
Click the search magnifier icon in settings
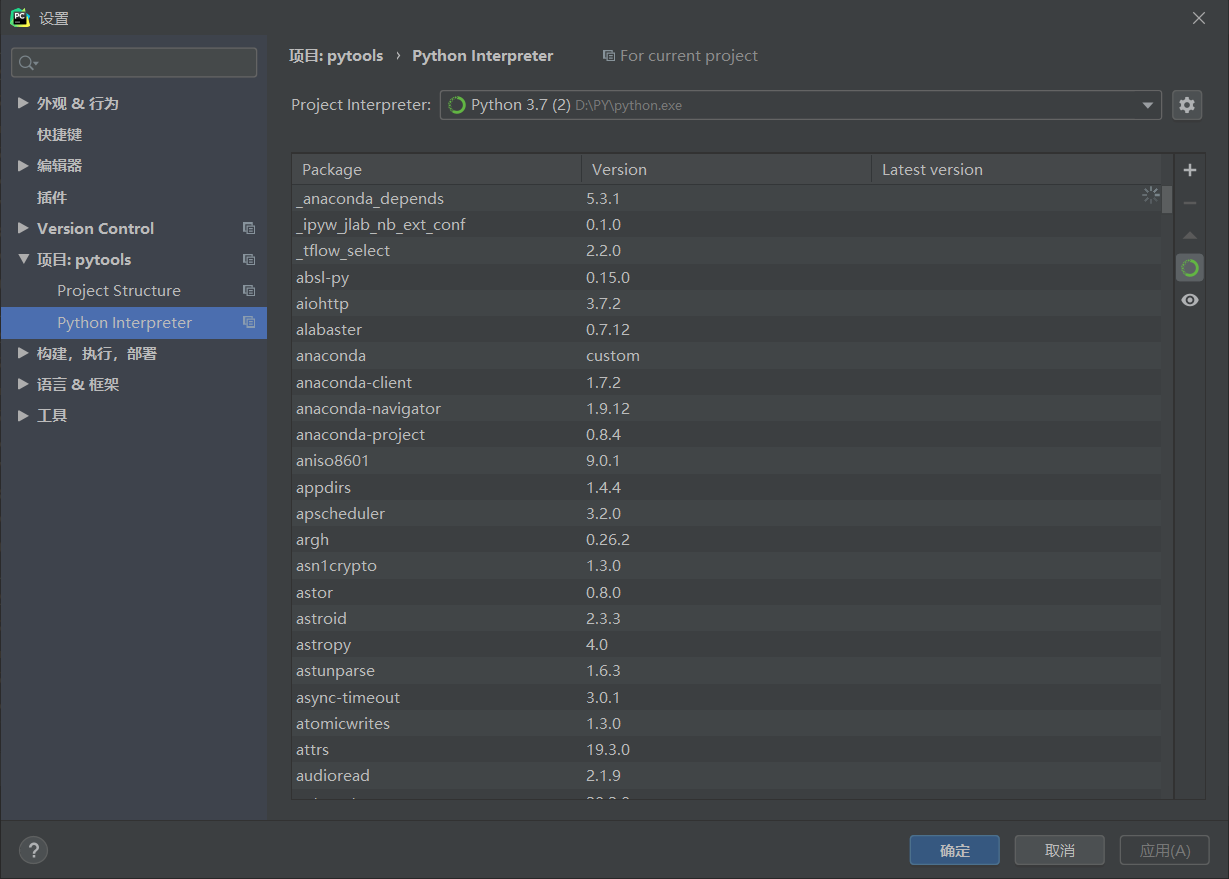27,63
